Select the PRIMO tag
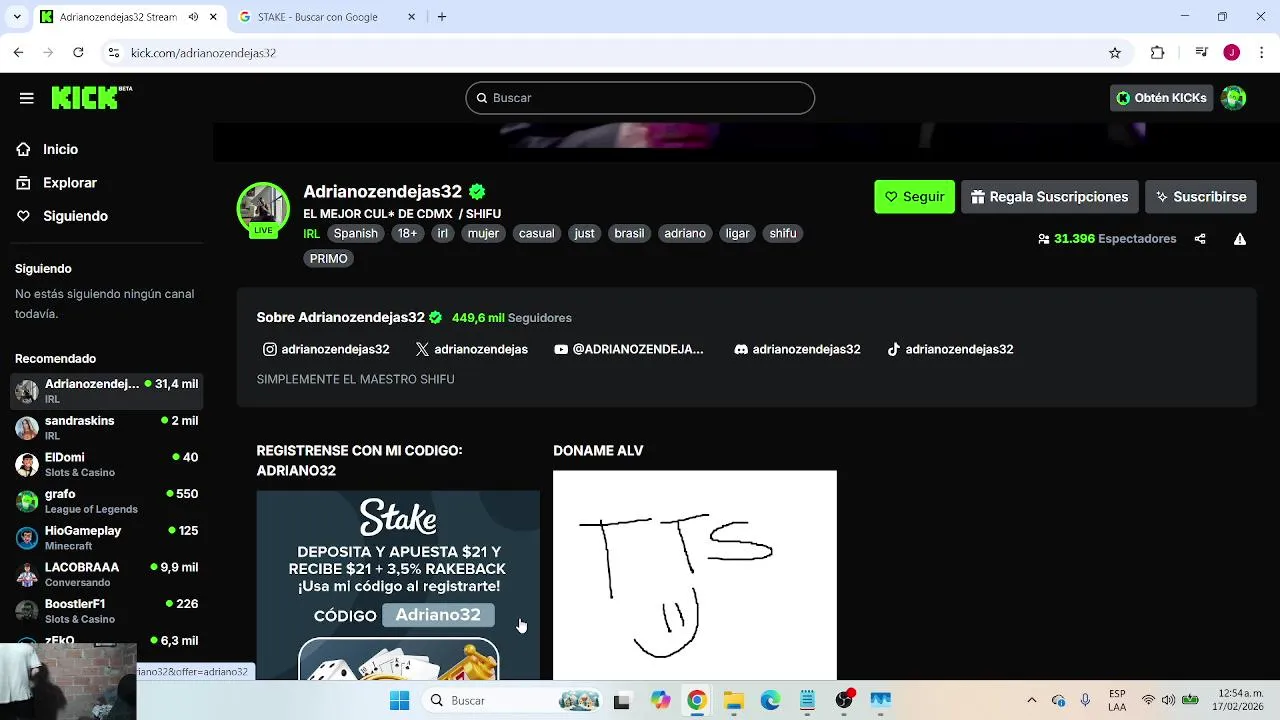The height and width of the screenshot is (720, 1280). [x=328, y=258]
